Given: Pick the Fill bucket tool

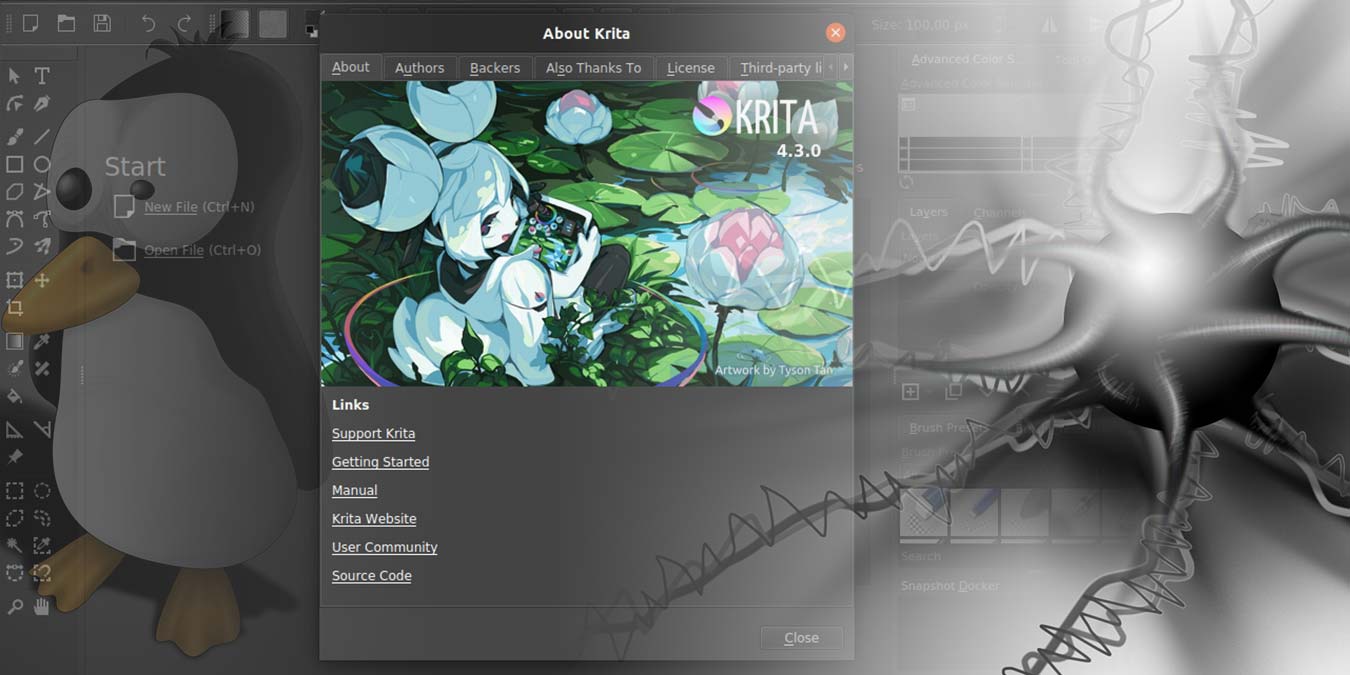Looking at the screenshot, I should point(15,396).
